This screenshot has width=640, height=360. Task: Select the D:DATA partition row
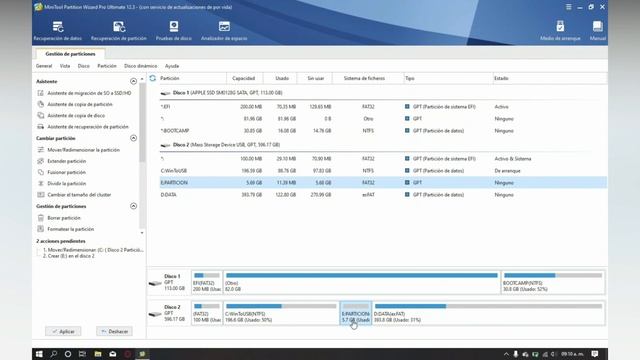pos(383,195)
